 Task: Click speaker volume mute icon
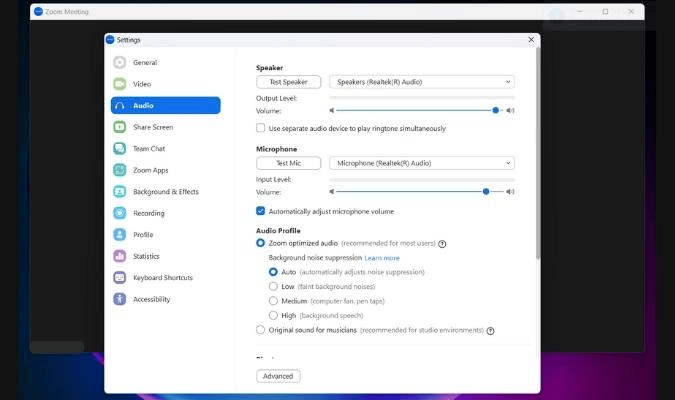pos(331,111)
